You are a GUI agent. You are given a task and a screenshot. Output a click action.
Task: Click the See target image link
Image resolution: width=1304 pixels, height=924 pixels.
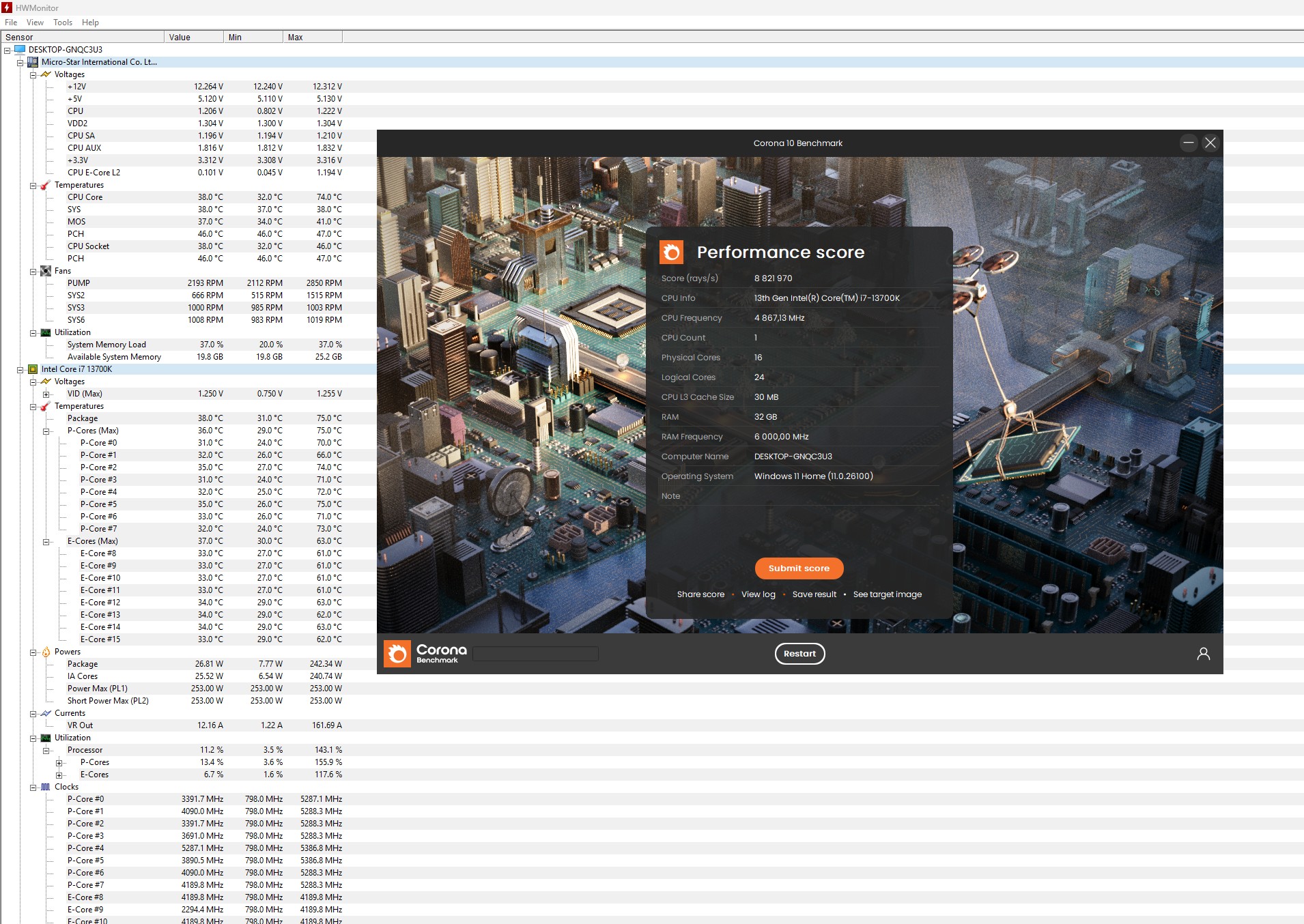coord(888,594)
